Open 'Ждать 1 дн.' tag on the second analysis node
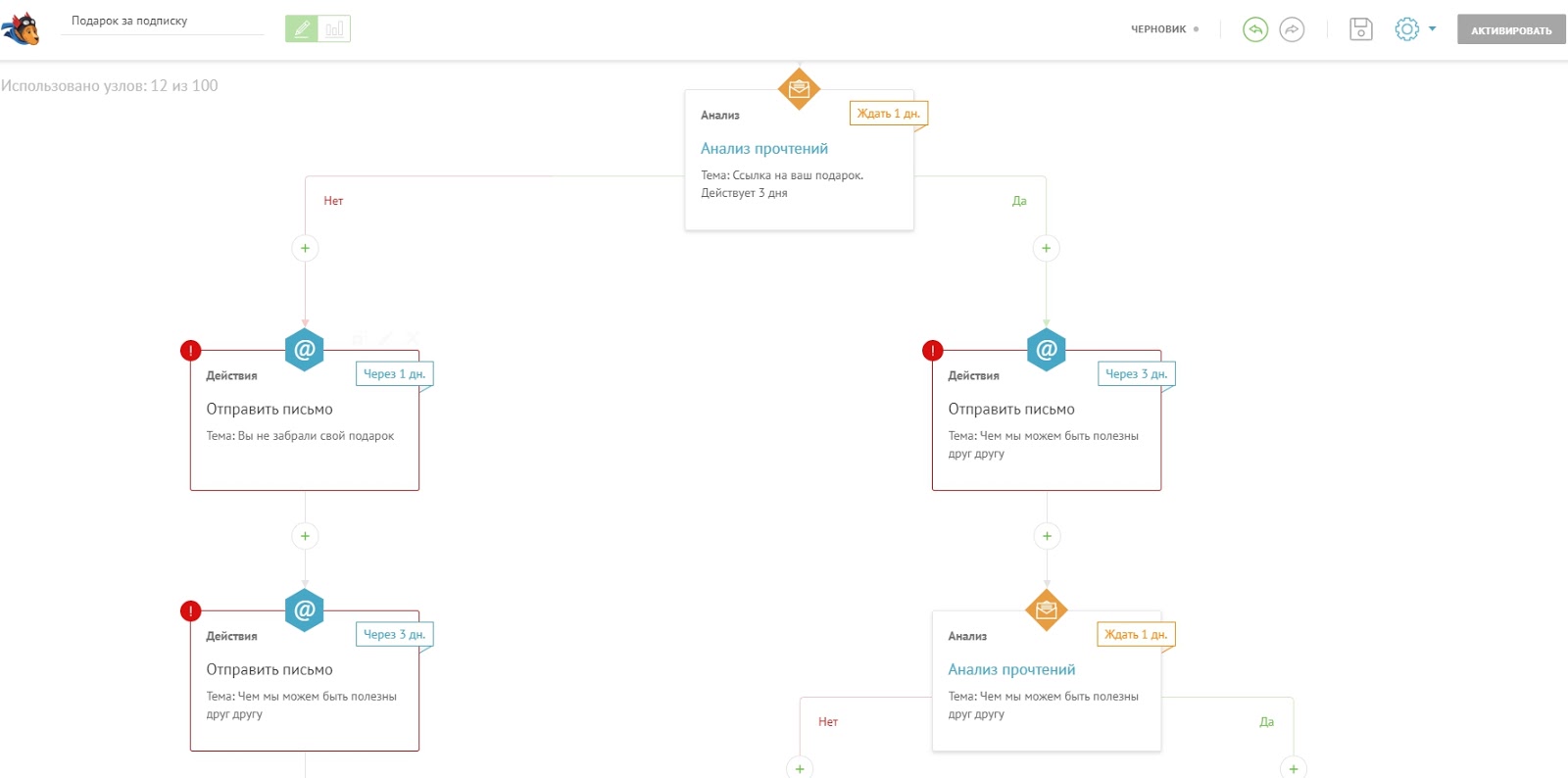The height and width of the screenshot is (778, 1568). point(1136,635)
